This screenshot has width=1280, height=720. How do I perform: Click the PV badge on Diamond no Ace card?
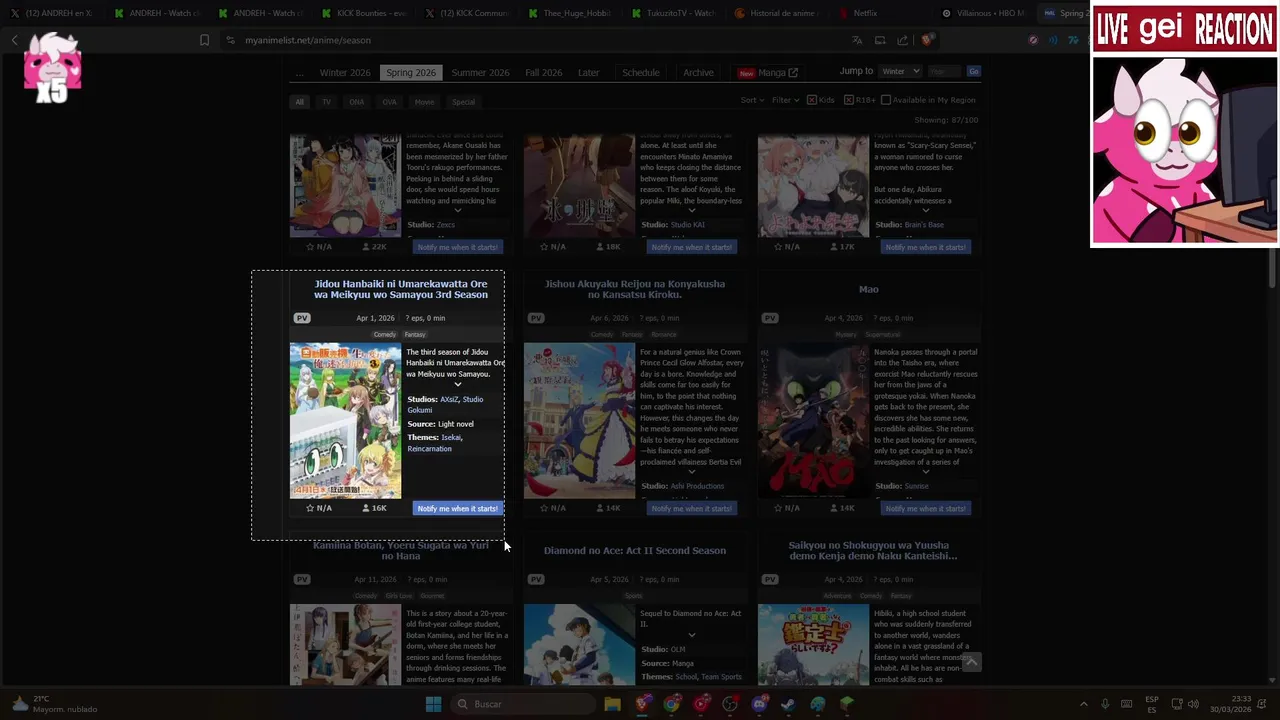(536, 579)
